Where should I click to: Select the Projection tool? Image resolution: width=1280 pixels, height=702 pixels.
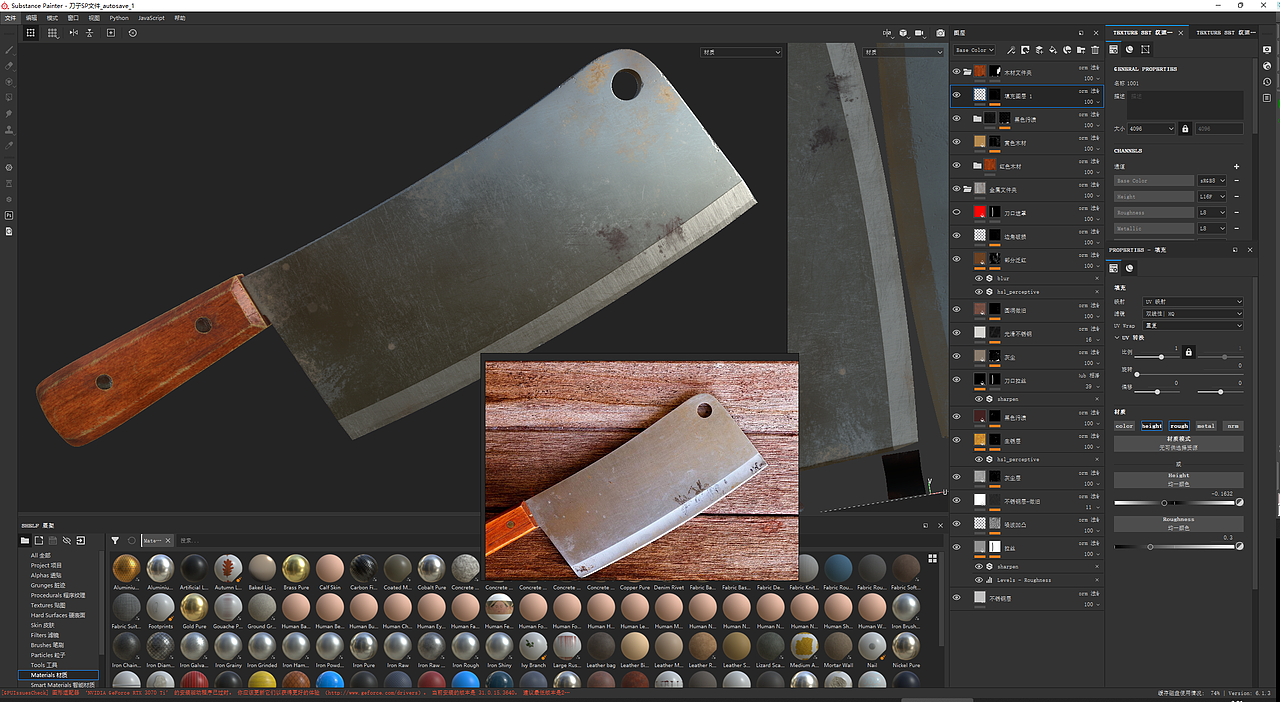(x=9, y=81)
